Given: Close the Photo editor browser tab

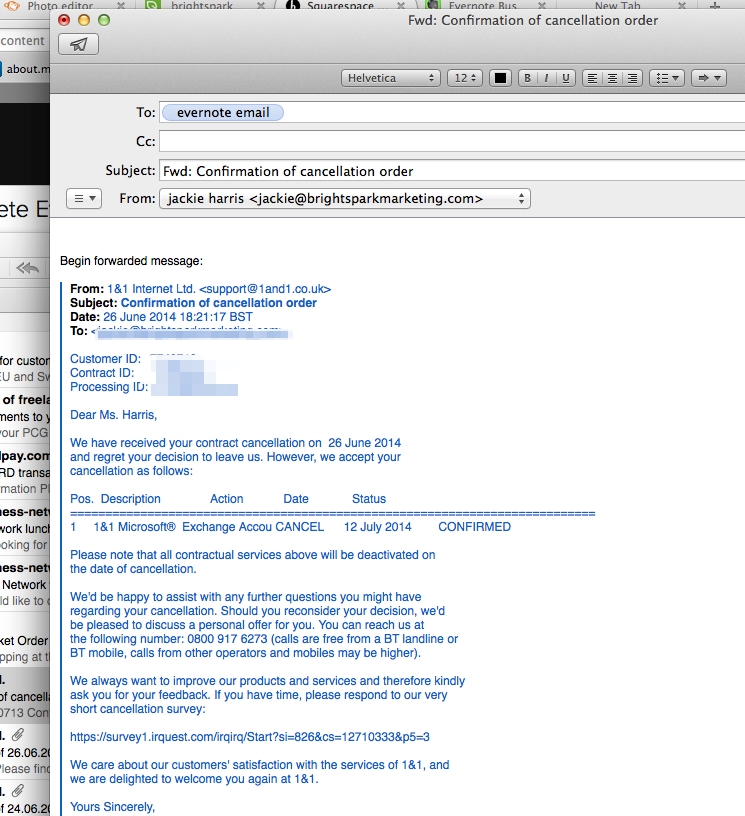Looking at the screenshot, I should (x=121, y=6).
